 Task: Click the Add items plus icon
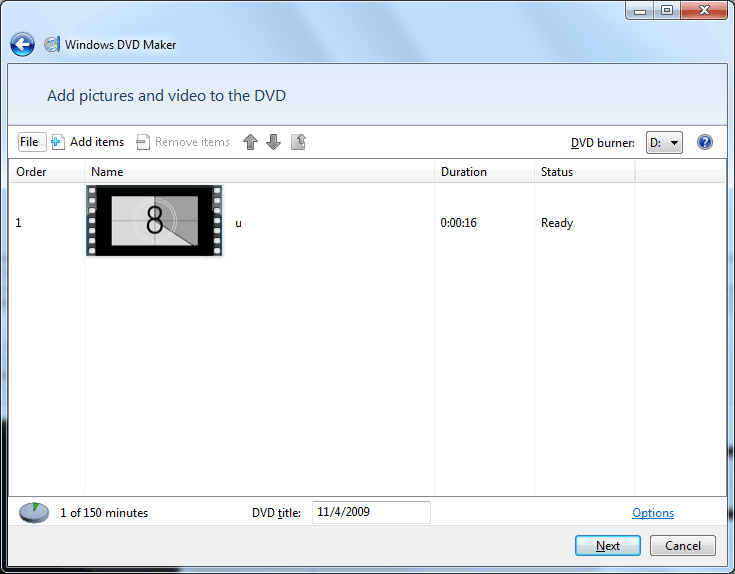(57, 142)
